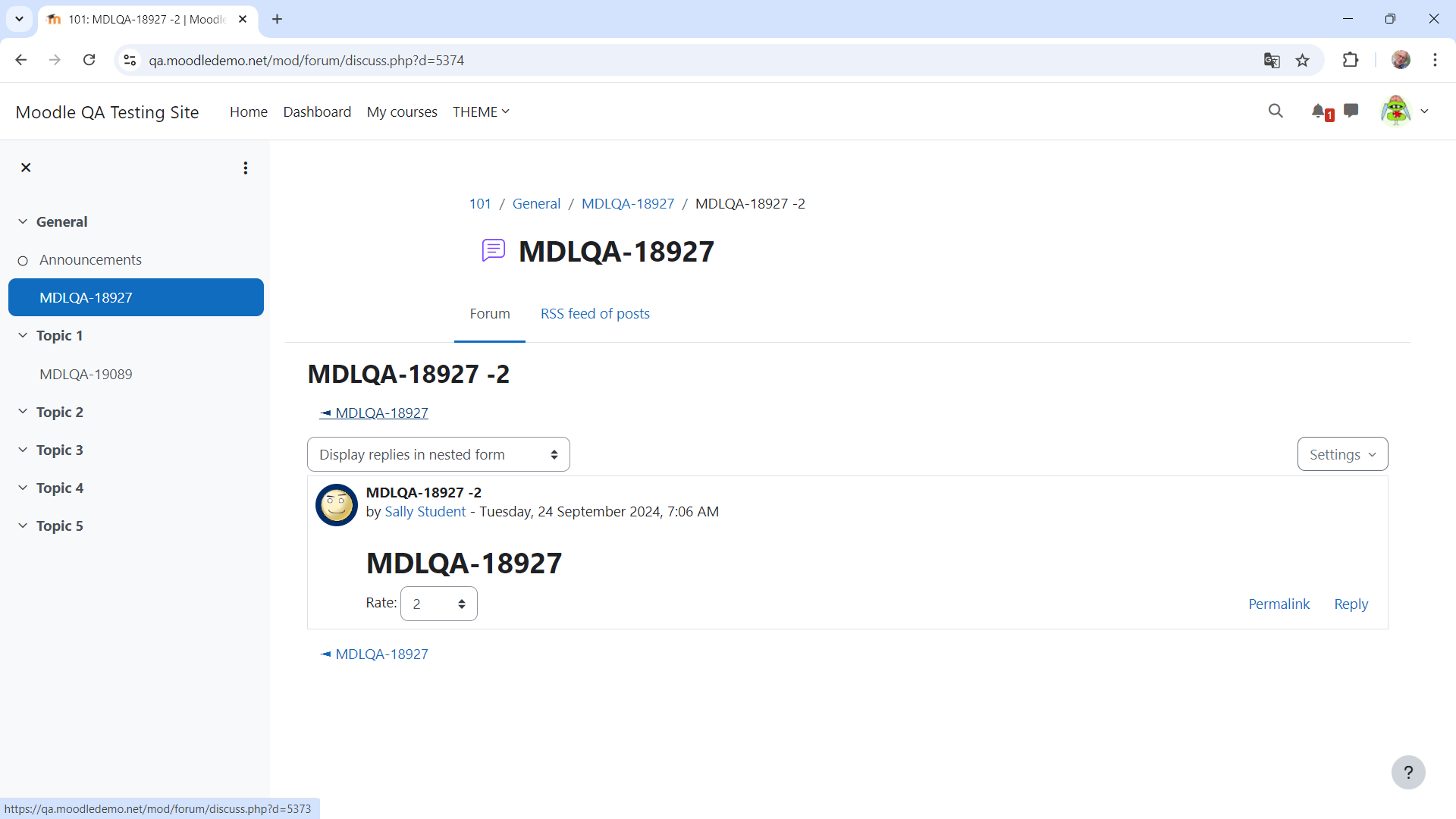View site information icon in address bar
Screen dimensions: 1456x819
pos(130,60)
